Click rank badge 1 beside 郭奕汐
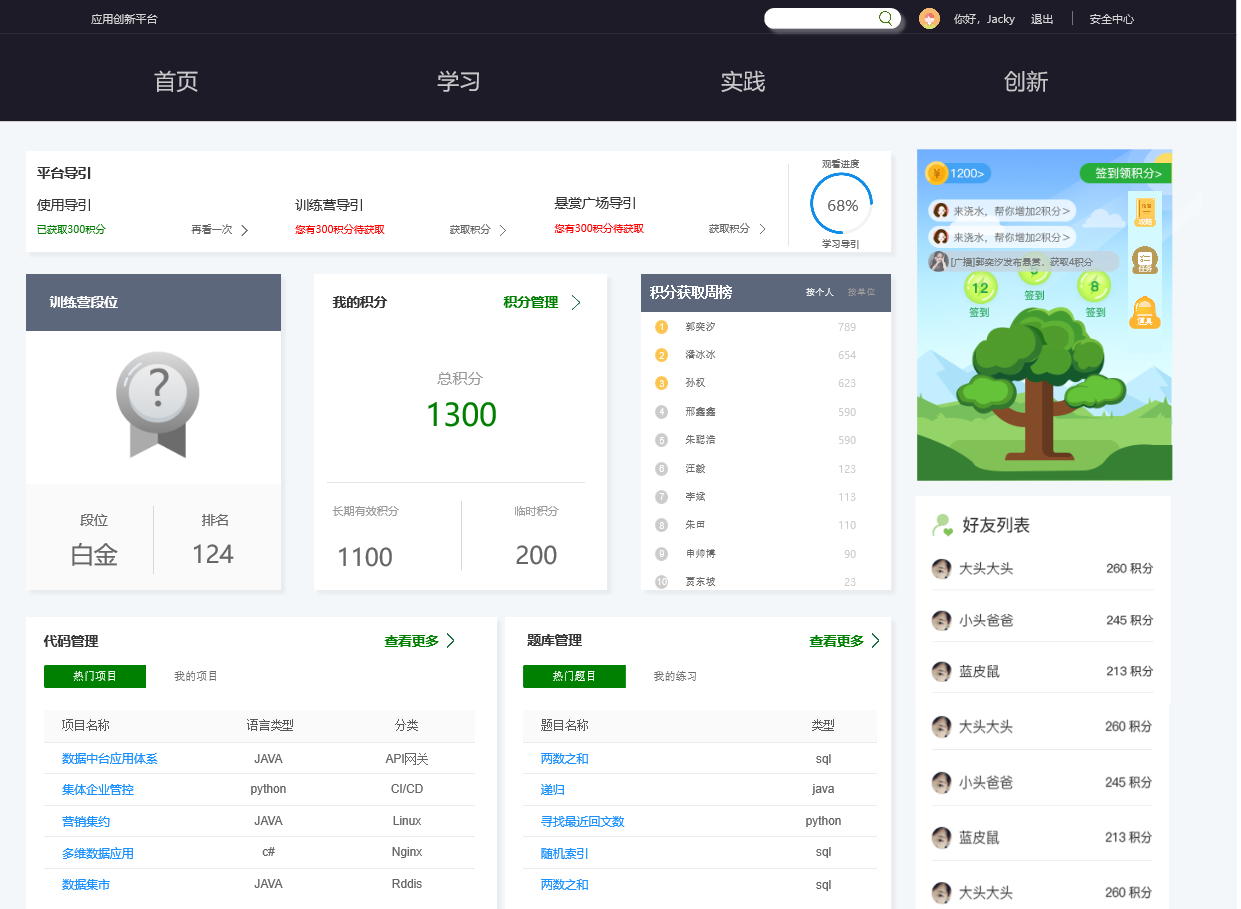Screen dimensions: 1241x909 click(x=661, y=327)
